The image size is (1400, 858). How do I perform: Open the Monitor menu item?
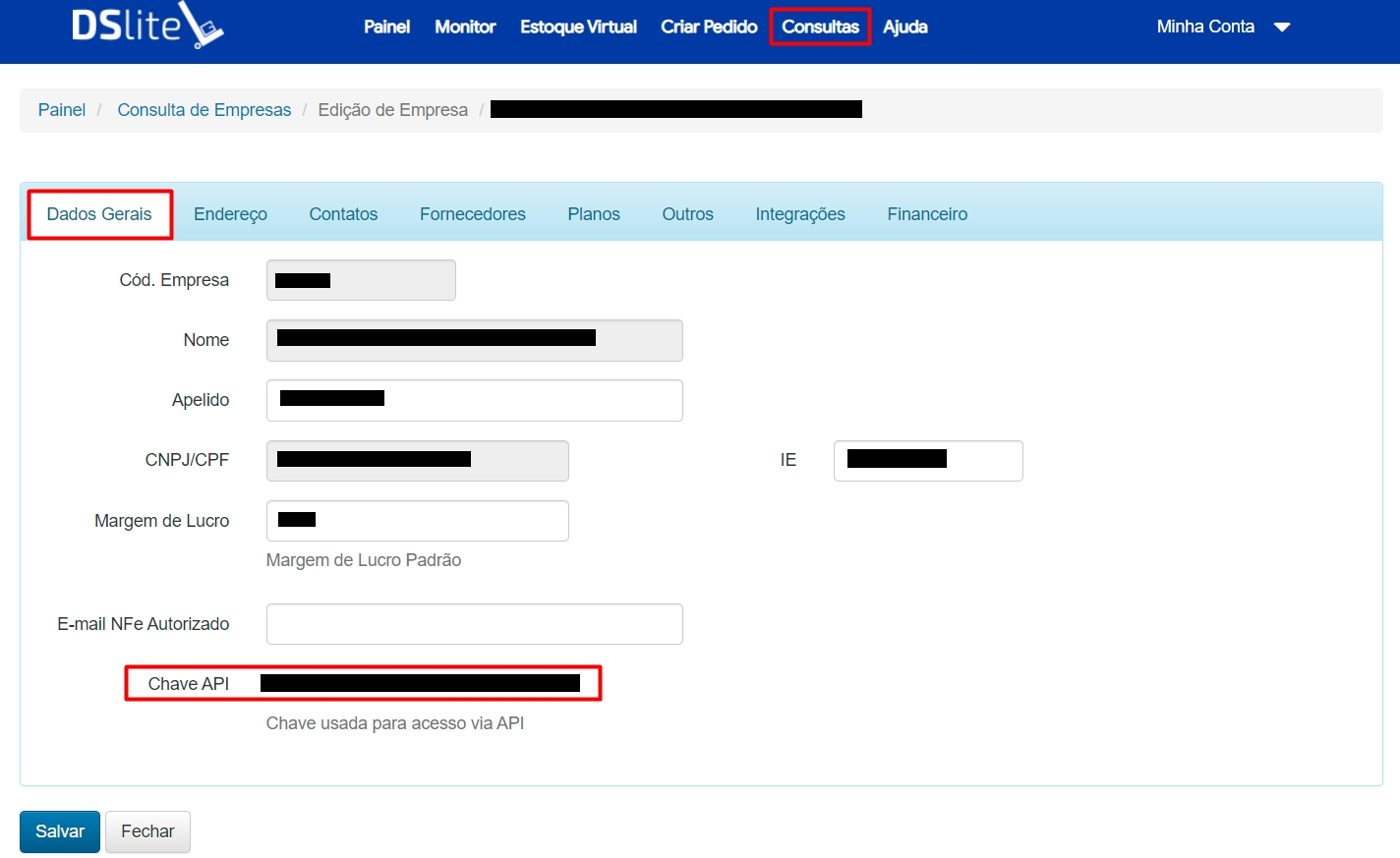(465, 27)
